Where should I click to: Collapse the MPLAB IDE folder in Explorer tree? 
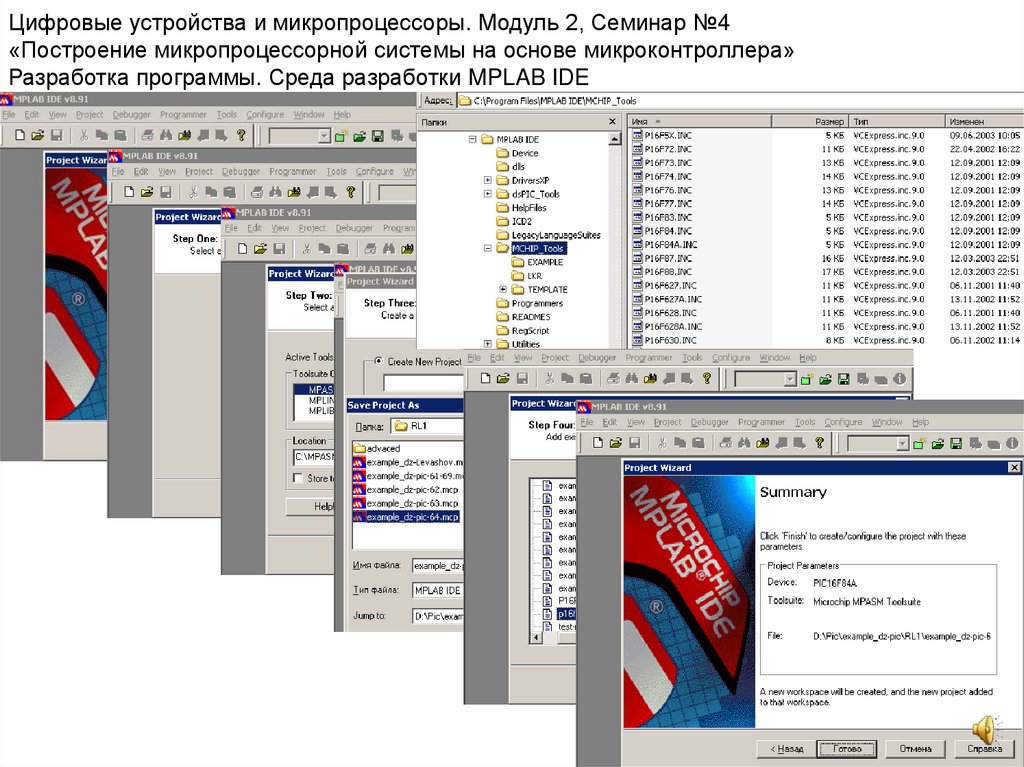click(472, 139)
